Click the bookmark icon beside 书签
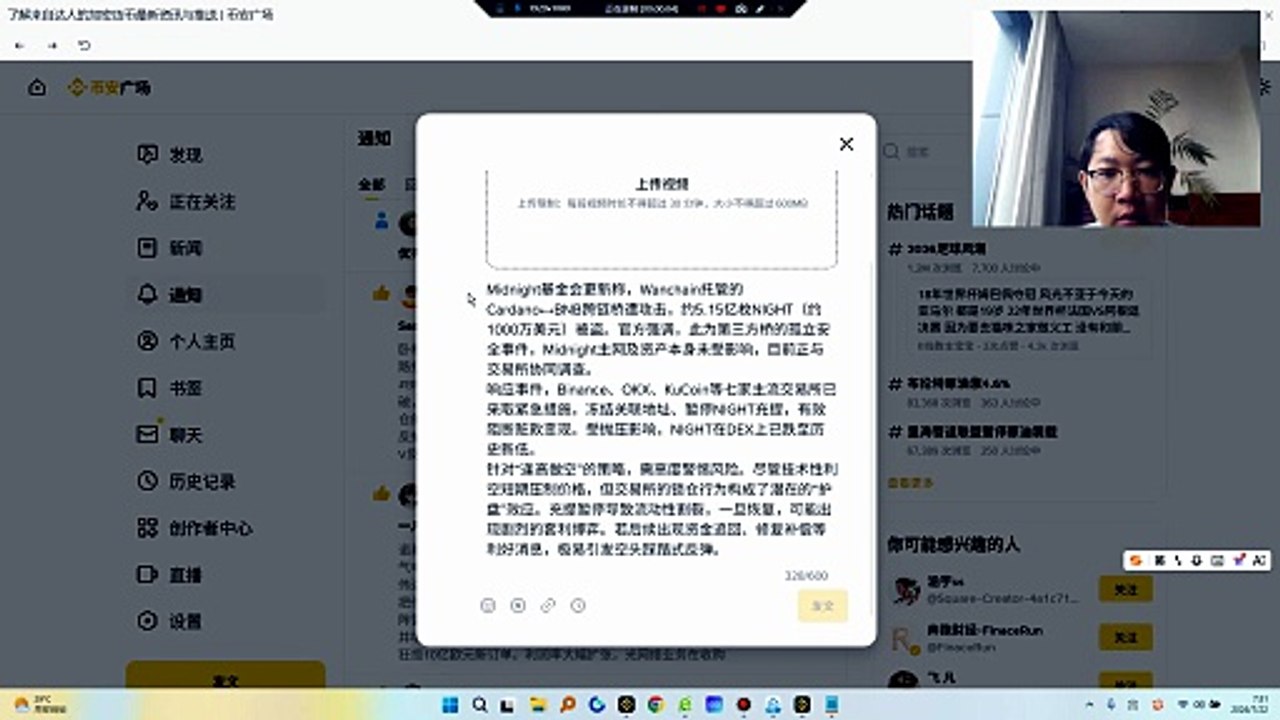This screenshot has width=1280, height=720. 147,388
